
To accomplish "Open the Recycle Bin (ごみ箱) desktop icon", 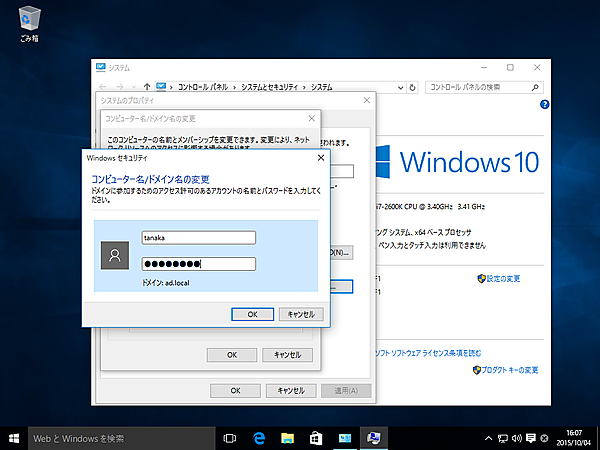I will 30,22.
